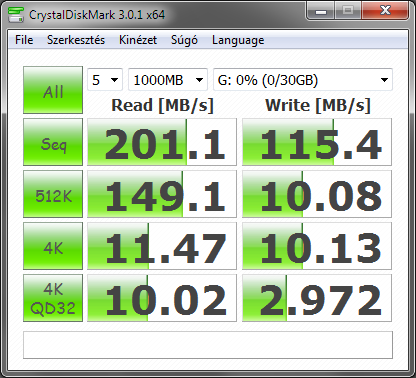Click the 4K QD32 write result 2.972
The width and height of the screenshot is (416, 378).
click(x=317, y=298)
